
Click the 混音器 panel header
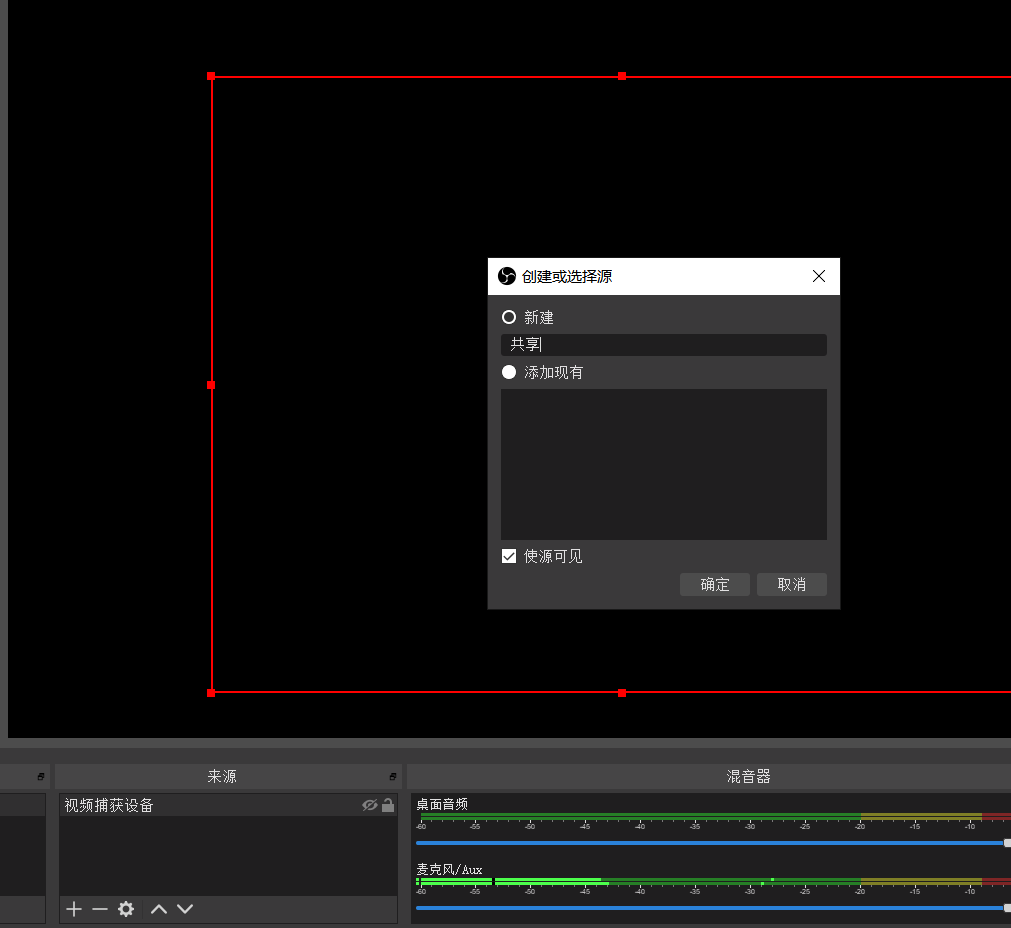pos(709,776)
